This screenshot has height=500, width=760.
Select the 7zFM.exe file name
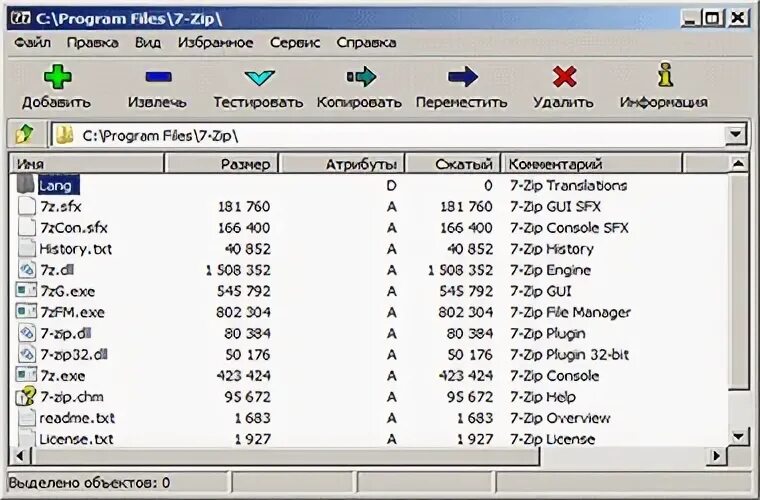tap(72, 312)
